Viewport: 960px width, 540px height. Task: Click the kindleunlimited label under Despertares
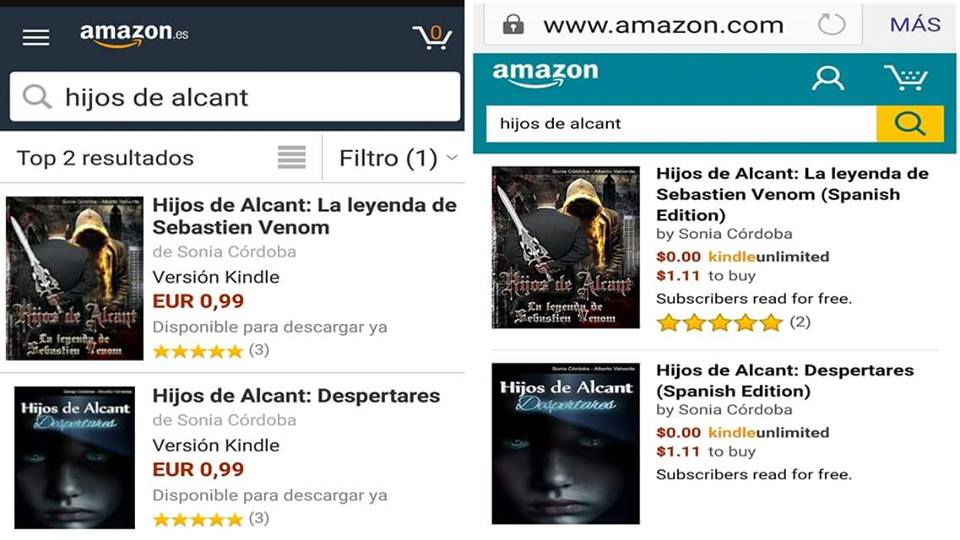(x=768, y=432)
